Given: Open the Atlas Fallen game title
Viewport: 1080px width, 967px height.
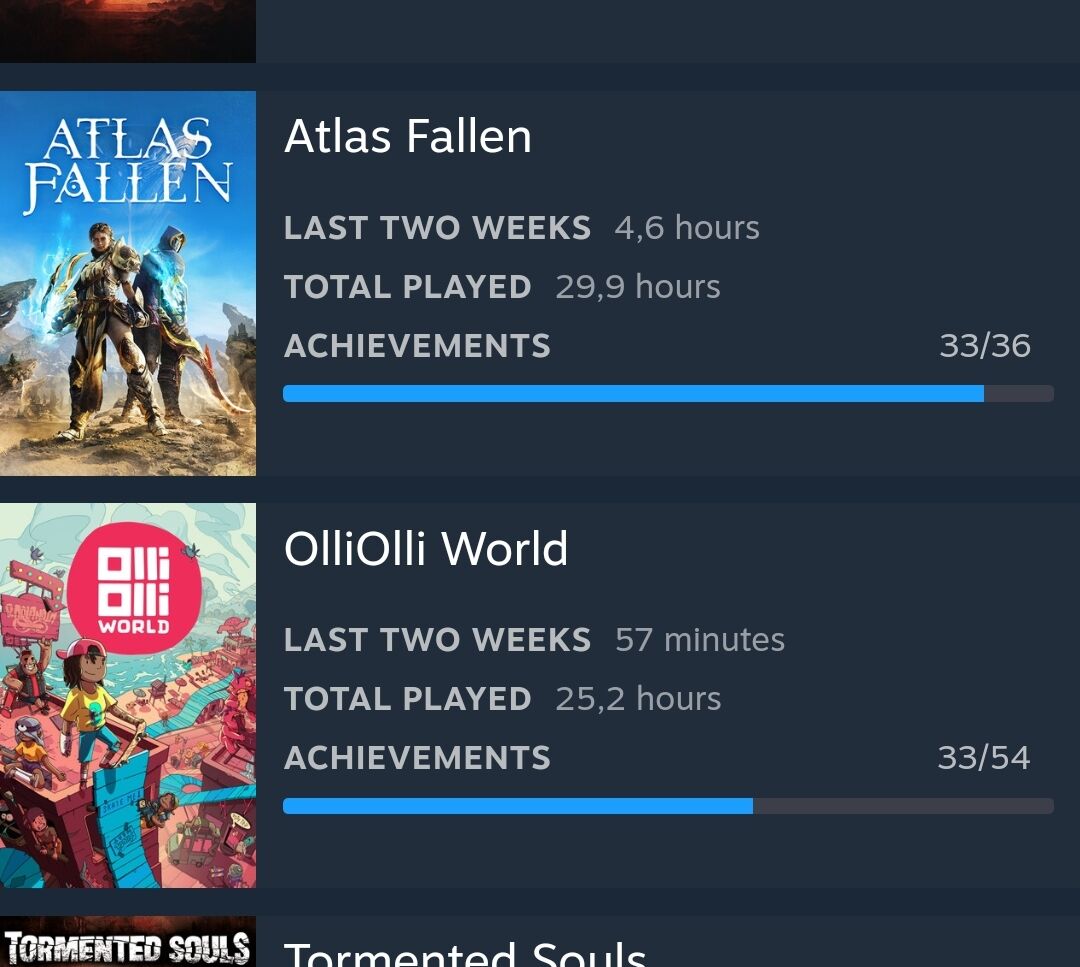Looking at the screenshot, I should coord(407,136).
